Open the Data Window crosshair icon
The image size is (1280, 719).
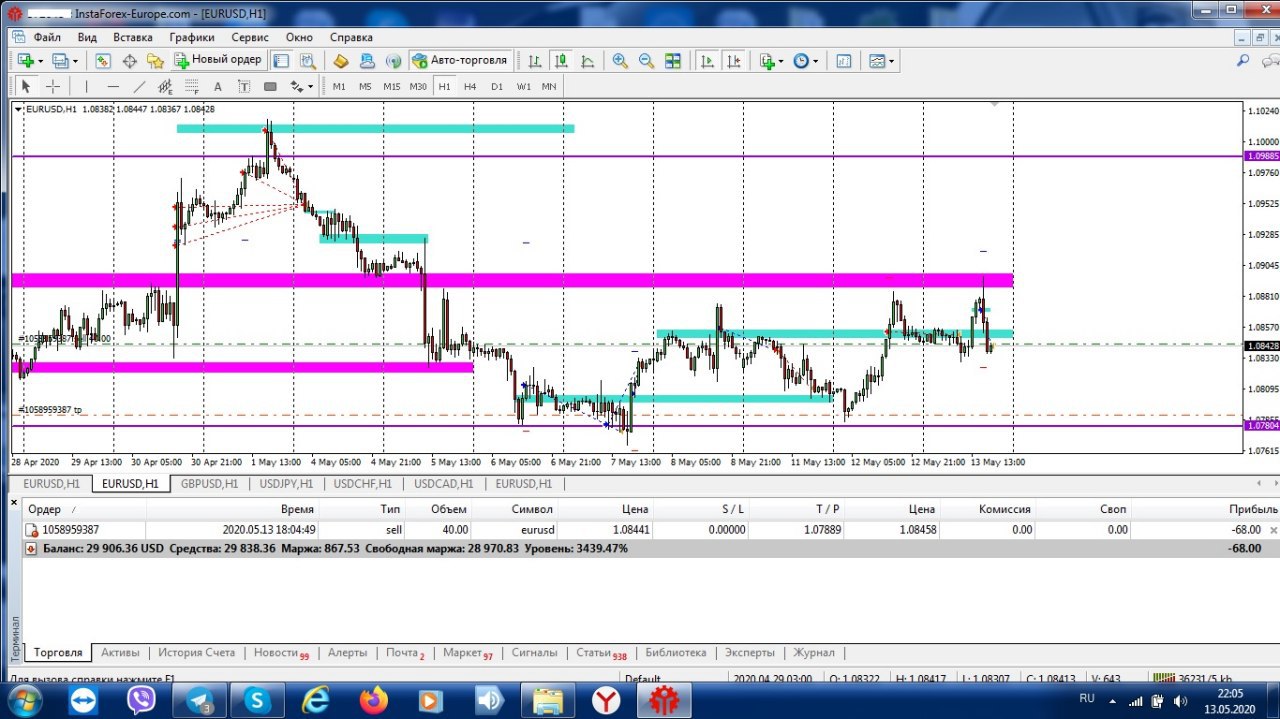pos(130,60)
